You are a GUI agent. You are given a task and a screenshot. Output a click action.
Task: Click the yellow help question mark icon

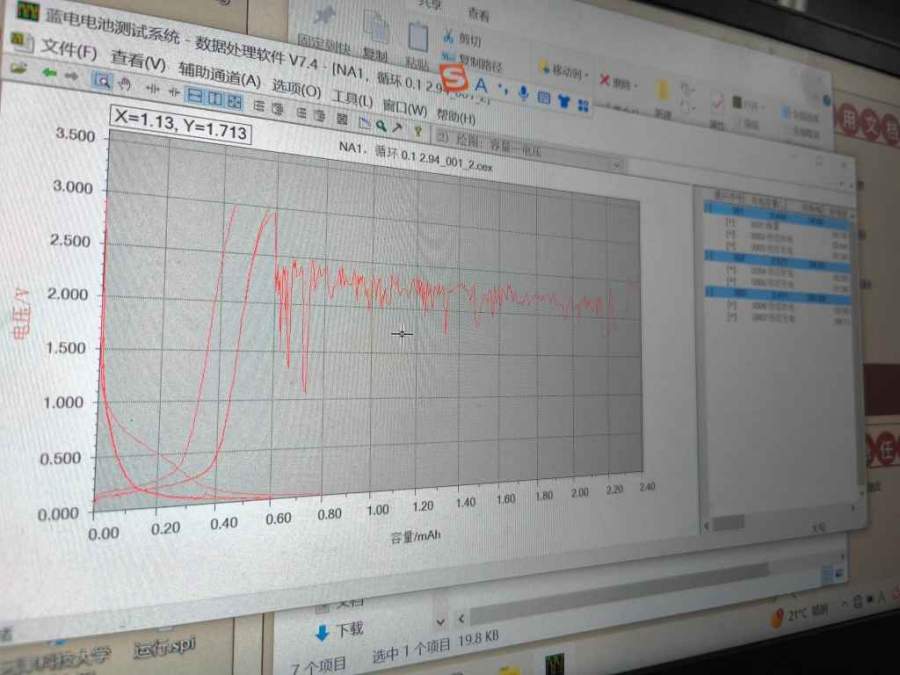pos(417,130)
